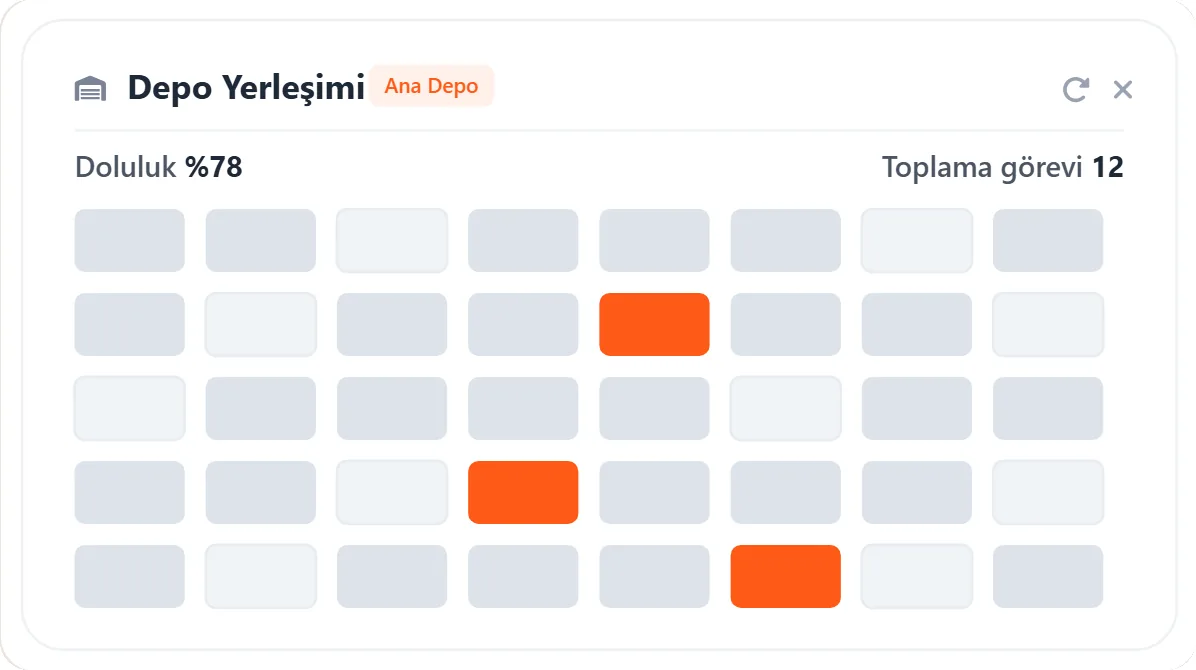Select the first cell in the third row
This screenshot has height=670, width=1196.
[x=130, y=408]
